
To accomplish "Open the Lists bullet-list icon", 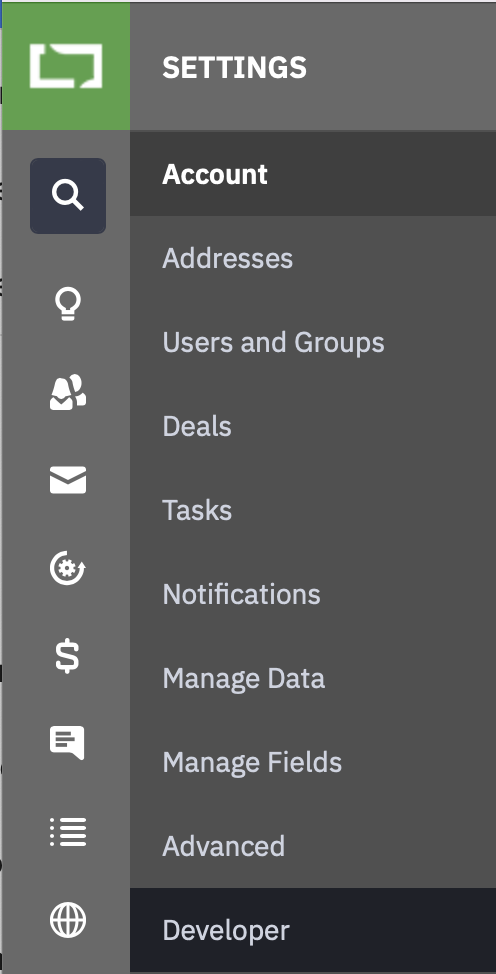I will (68, 832).
